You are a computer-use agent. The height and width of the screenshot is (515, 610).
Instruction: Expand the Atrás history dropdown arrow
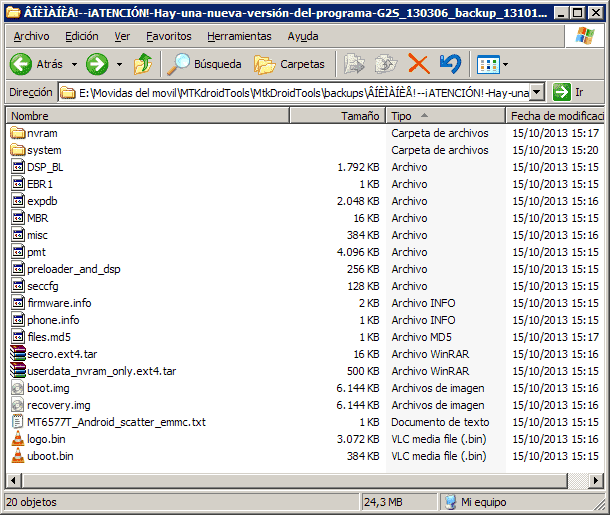click(x=74, y=65)
